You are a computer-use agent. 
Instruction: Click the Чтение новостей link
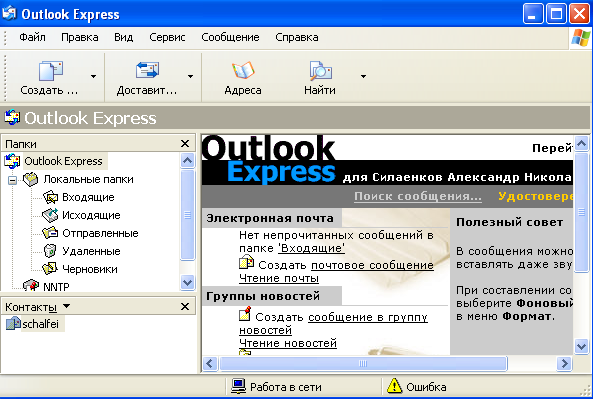tap(288, 343)
